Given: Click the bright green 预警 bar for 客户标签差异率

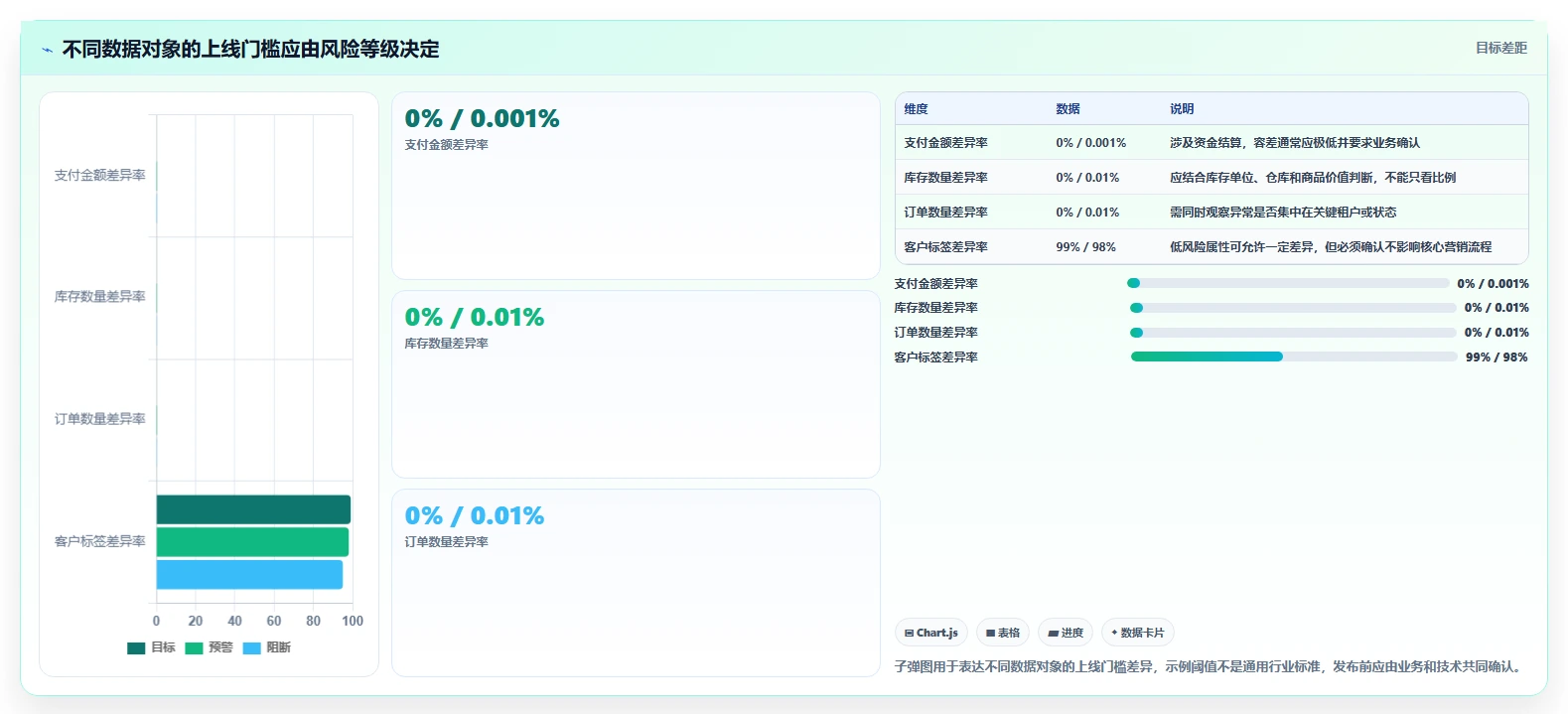Looking at the screenshot, I should (x=252, y=542).
